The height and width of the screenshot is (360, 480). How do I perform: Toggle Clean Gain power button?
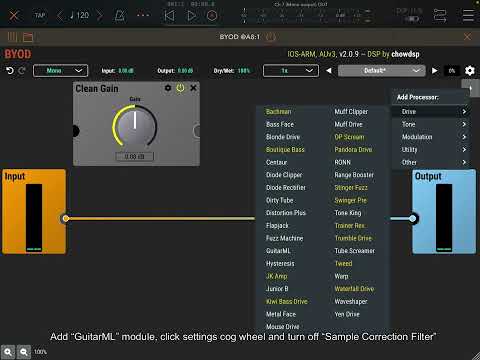coord(180,88)
